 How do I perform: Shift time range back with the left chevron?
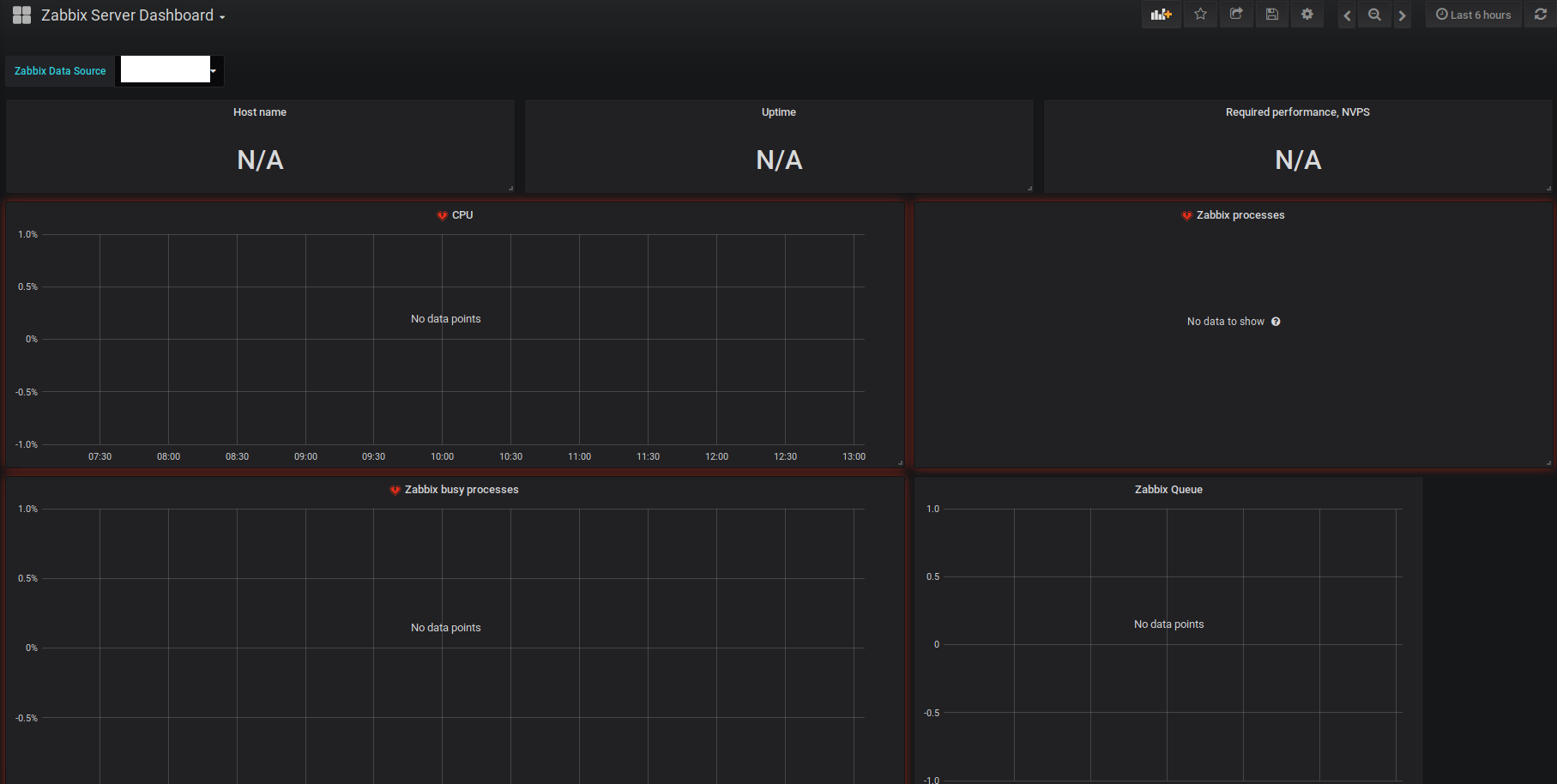1346,15
